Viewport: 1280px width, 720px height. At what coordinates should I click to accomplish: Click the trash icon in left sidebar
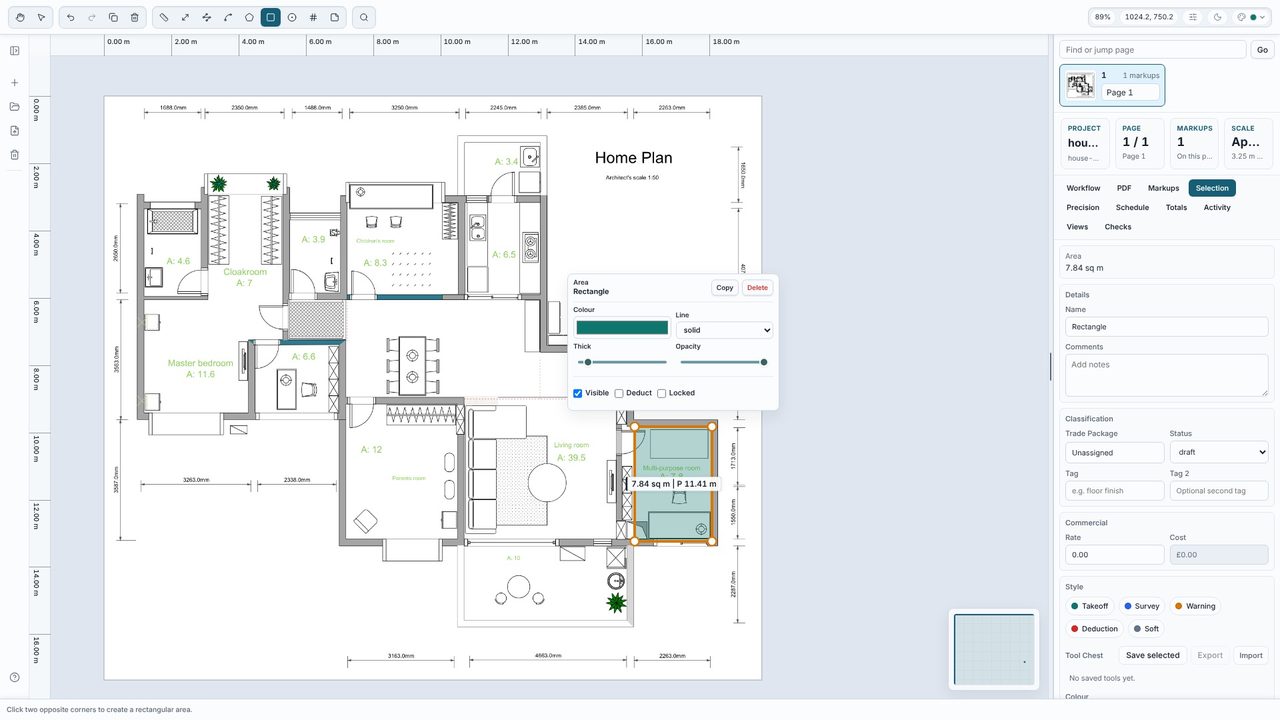click(15, 155)
